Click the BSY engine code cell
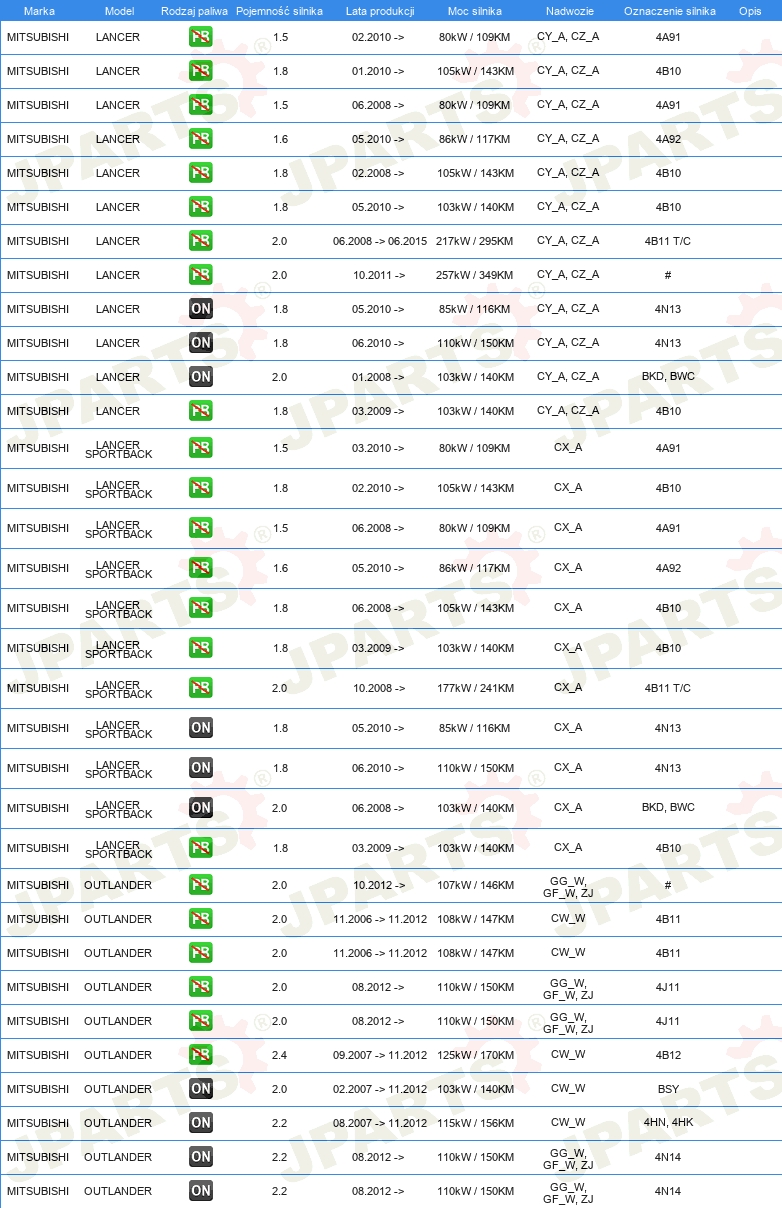This screenshot has width=782, height=1208. click(x=668, y=1089)
